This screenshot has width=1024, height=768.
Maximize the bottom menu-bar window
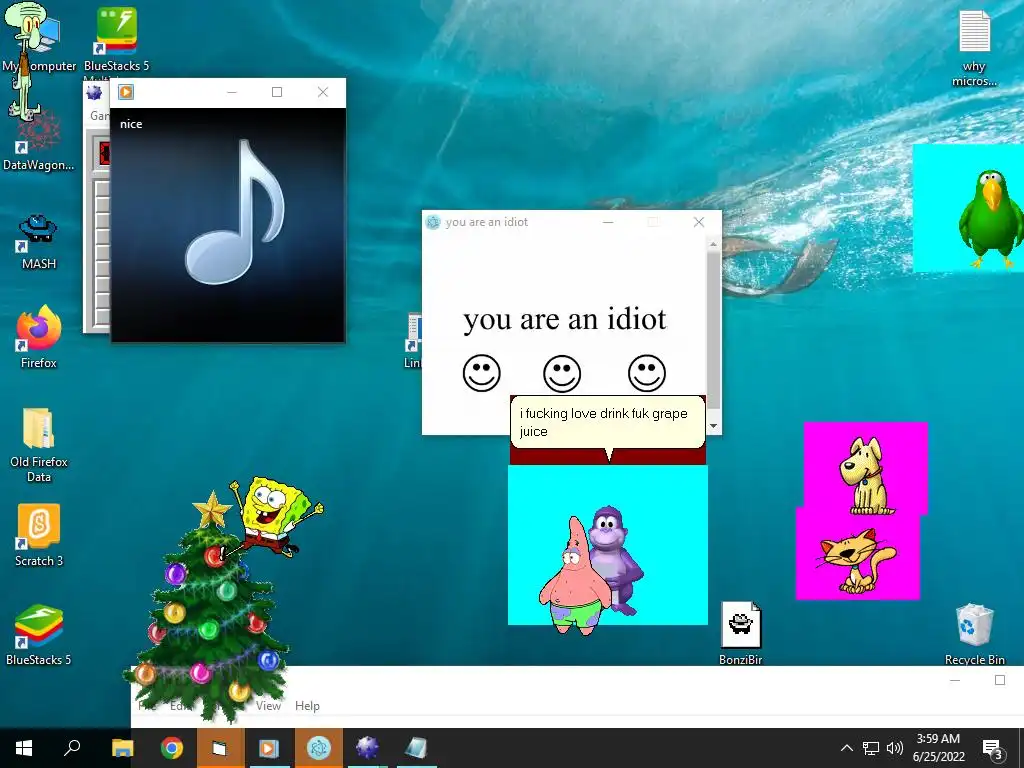click(x=1000, y=680)
